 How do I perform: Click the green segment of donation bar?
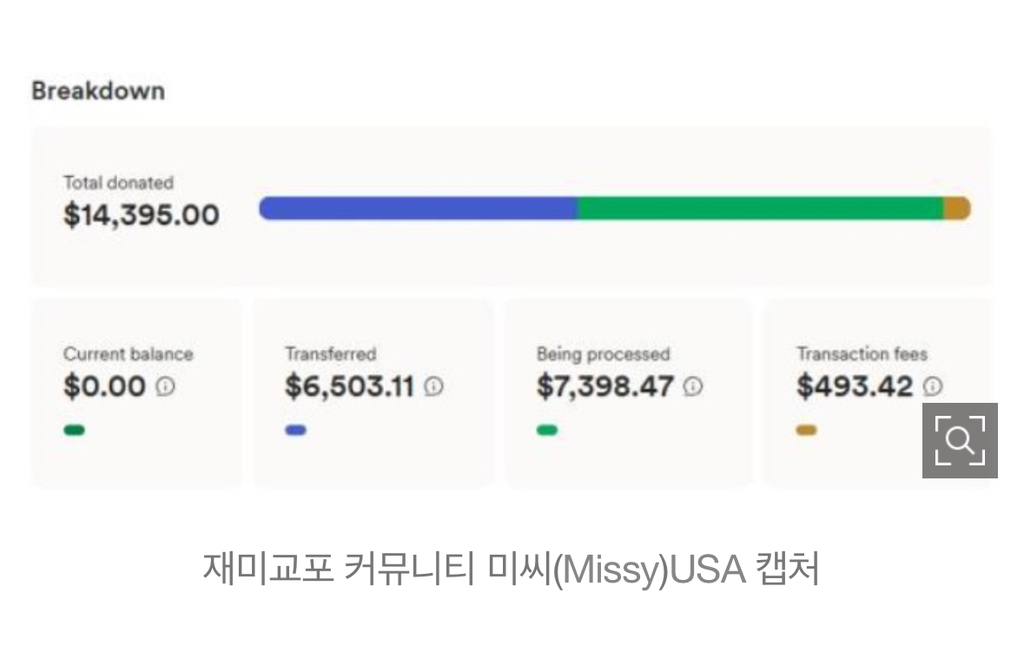pyautogui.click(x=760, y=208)
